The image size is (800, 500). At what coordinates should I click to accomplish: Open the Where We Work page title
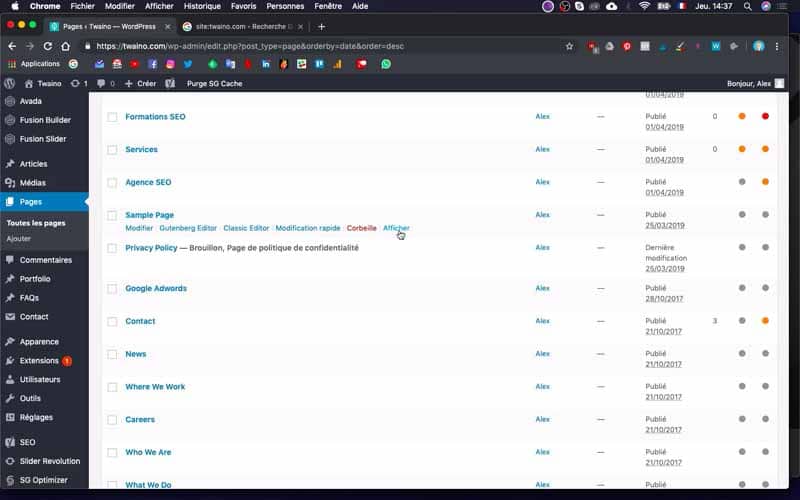(x=155, y=387)
